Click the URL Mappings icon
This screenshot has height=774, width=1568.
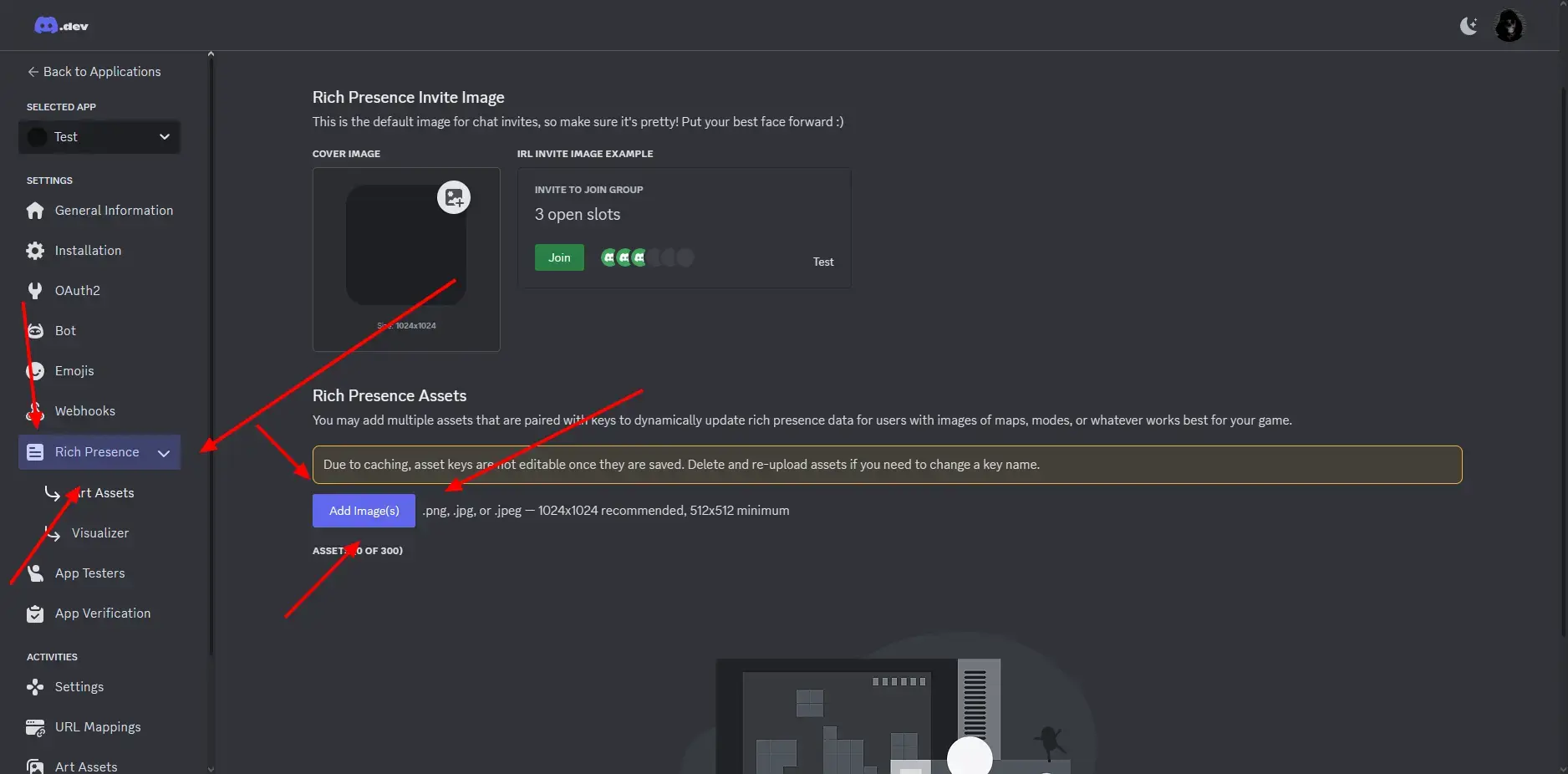point(35,728)
